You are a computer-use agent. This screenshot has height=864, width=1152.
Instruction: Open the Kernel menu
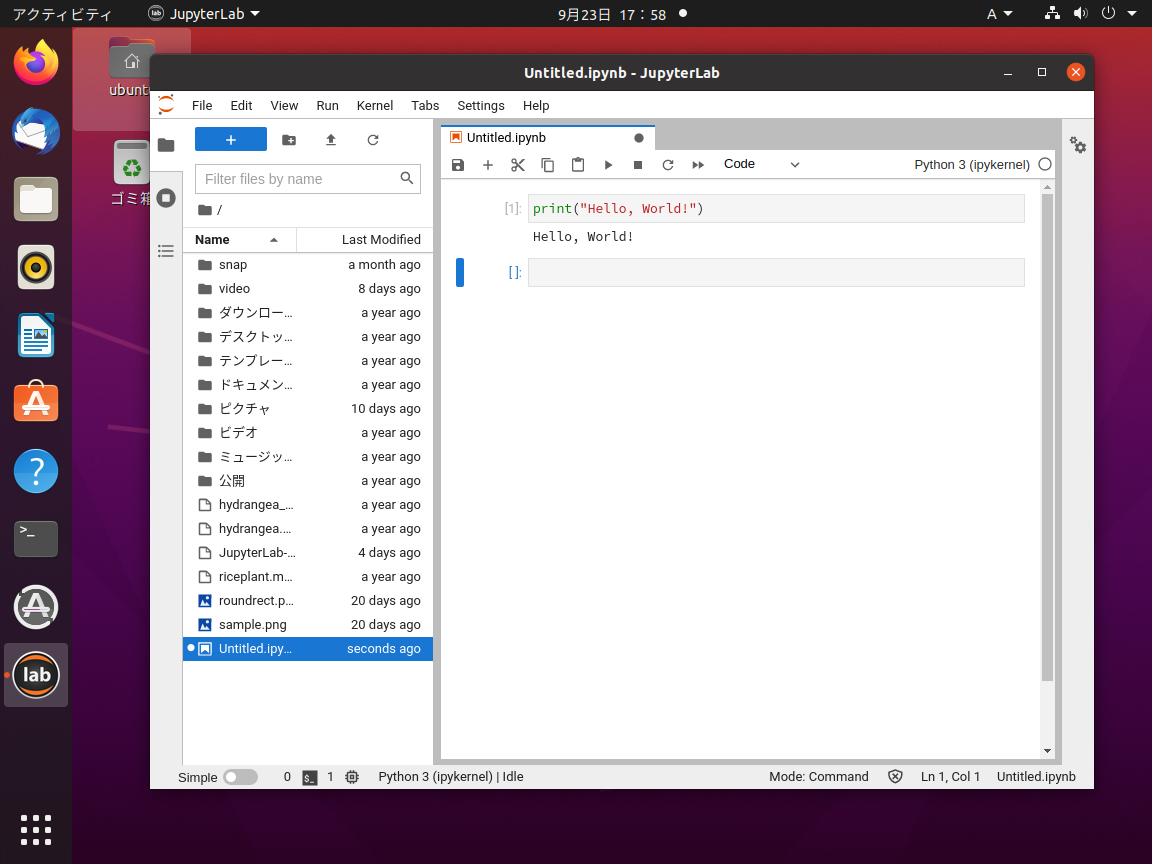(374, 105)
